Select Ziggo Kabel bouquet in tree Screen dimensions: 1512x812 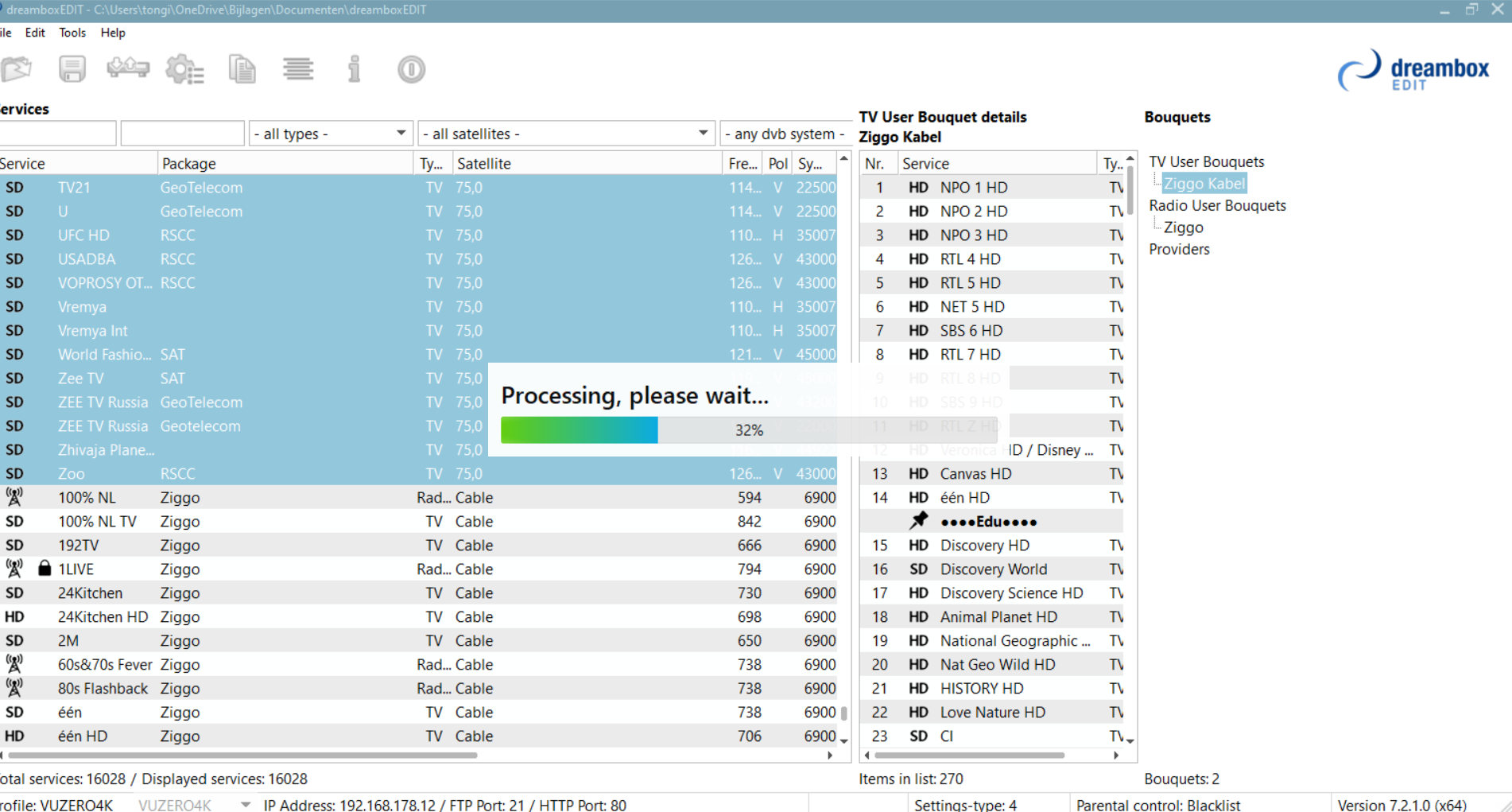[1204, 183]
